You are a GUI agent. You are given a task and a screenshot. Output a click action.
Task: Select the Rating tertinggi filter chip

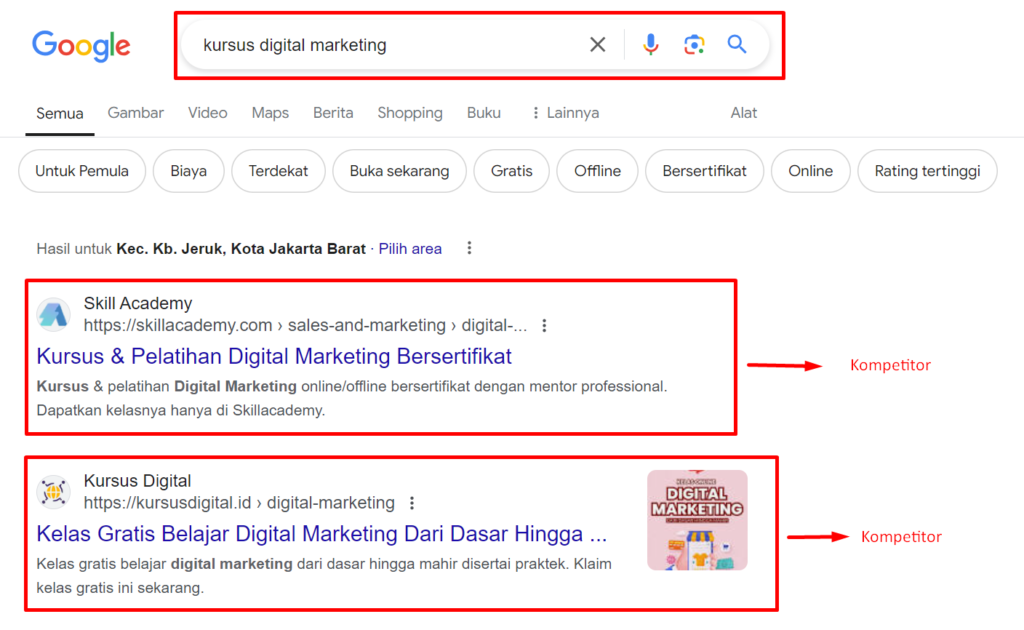click(927, 171)
